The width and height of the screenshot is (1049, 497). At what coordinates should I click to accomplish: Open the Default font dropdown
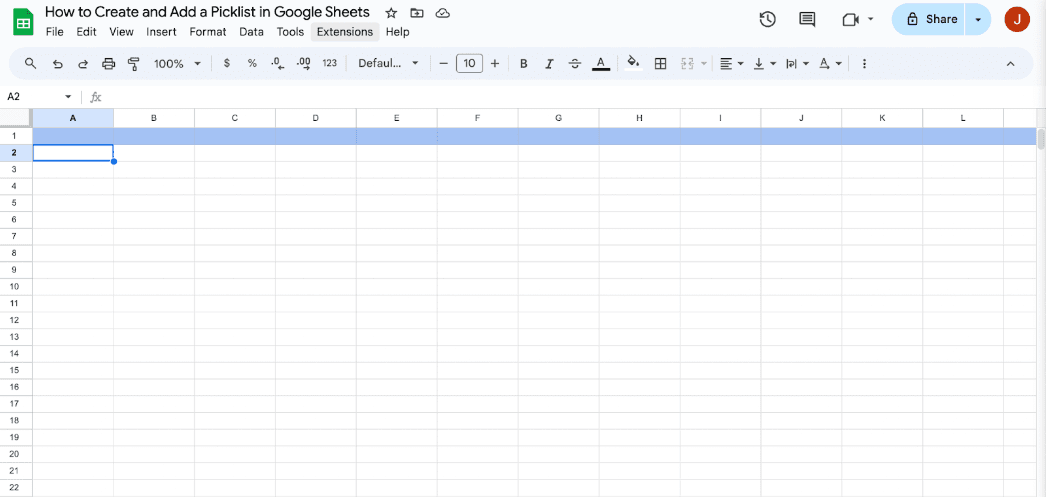pyautogui.click(x=389, y=64)
